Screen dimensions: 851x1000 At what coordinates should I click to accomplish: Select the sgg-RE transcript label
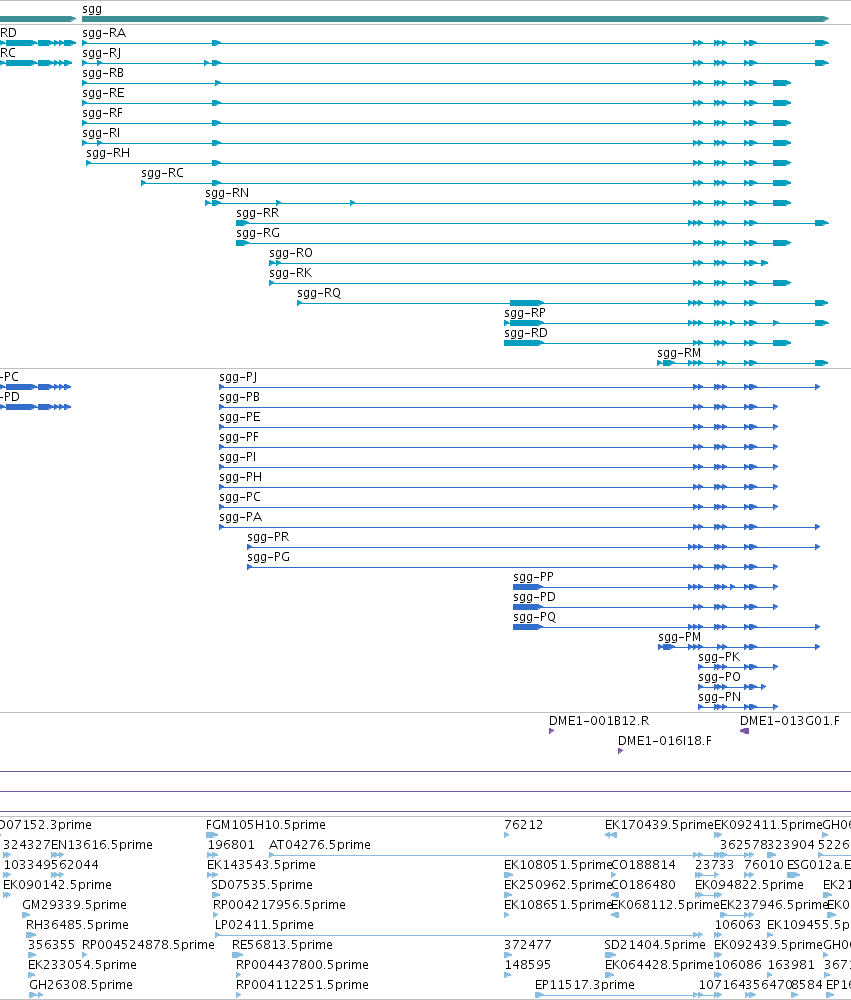(103, 93)
